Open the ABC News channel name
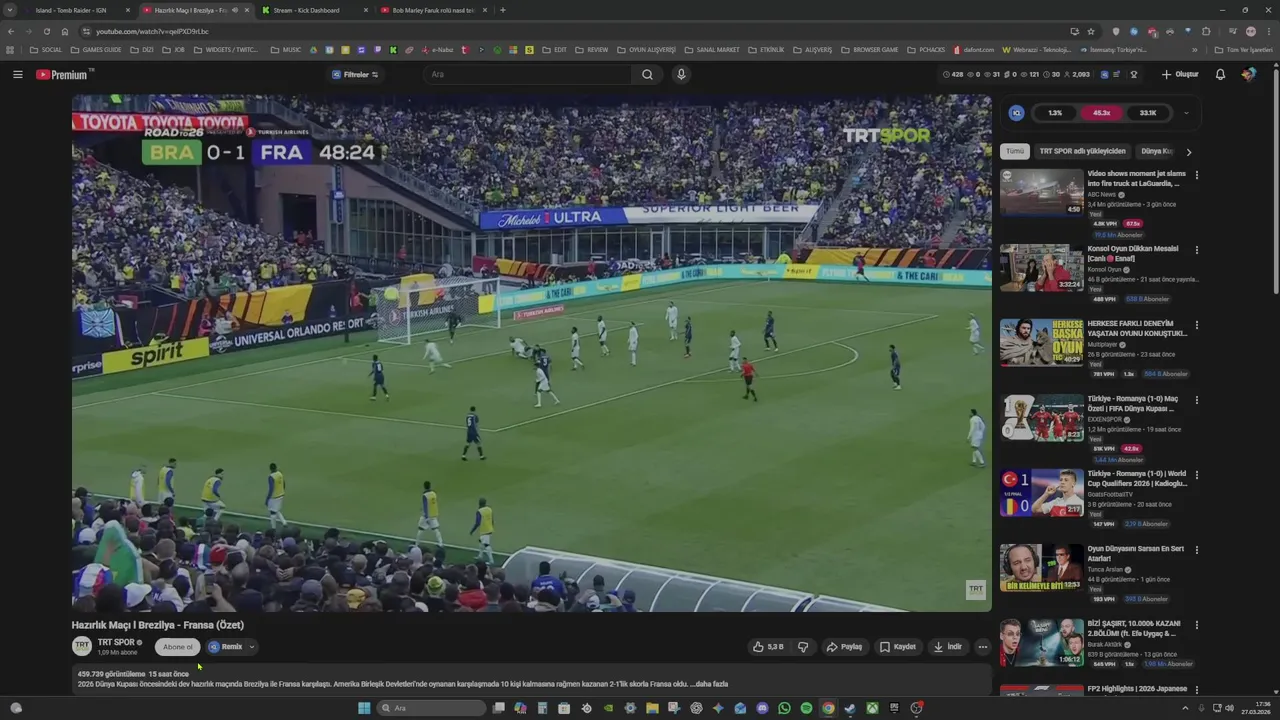Viewport: 1280px width, 720px height. tap(1101, 194)
